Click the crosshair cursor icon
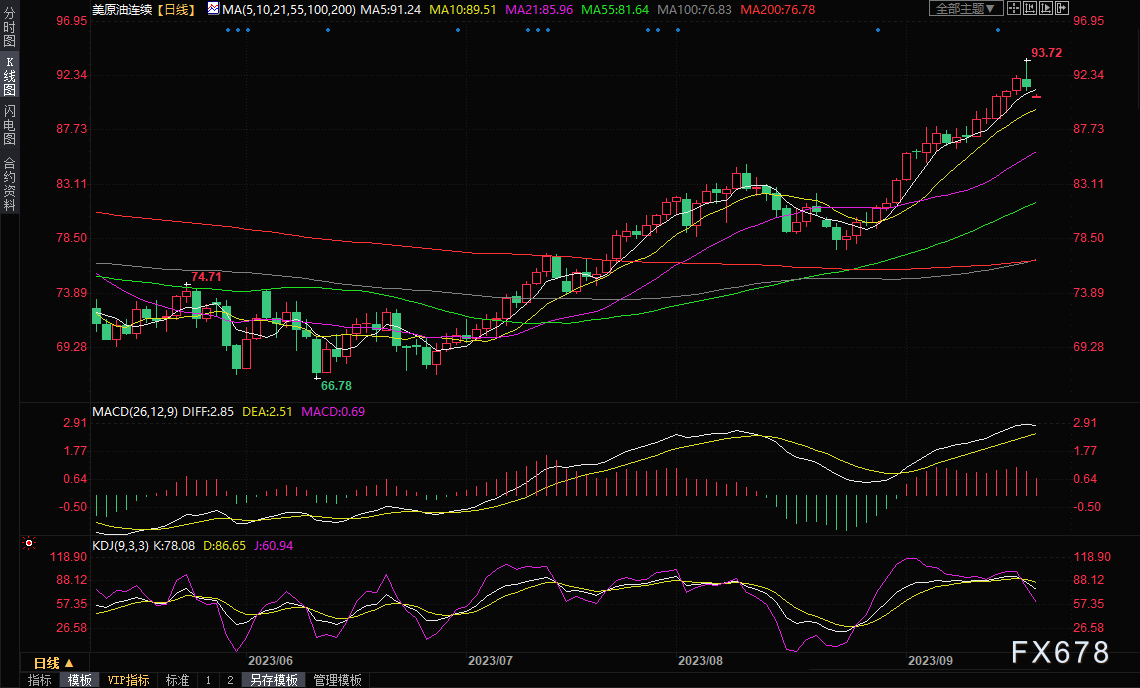The image size is (1140, 688). (x=1014, y=8)
